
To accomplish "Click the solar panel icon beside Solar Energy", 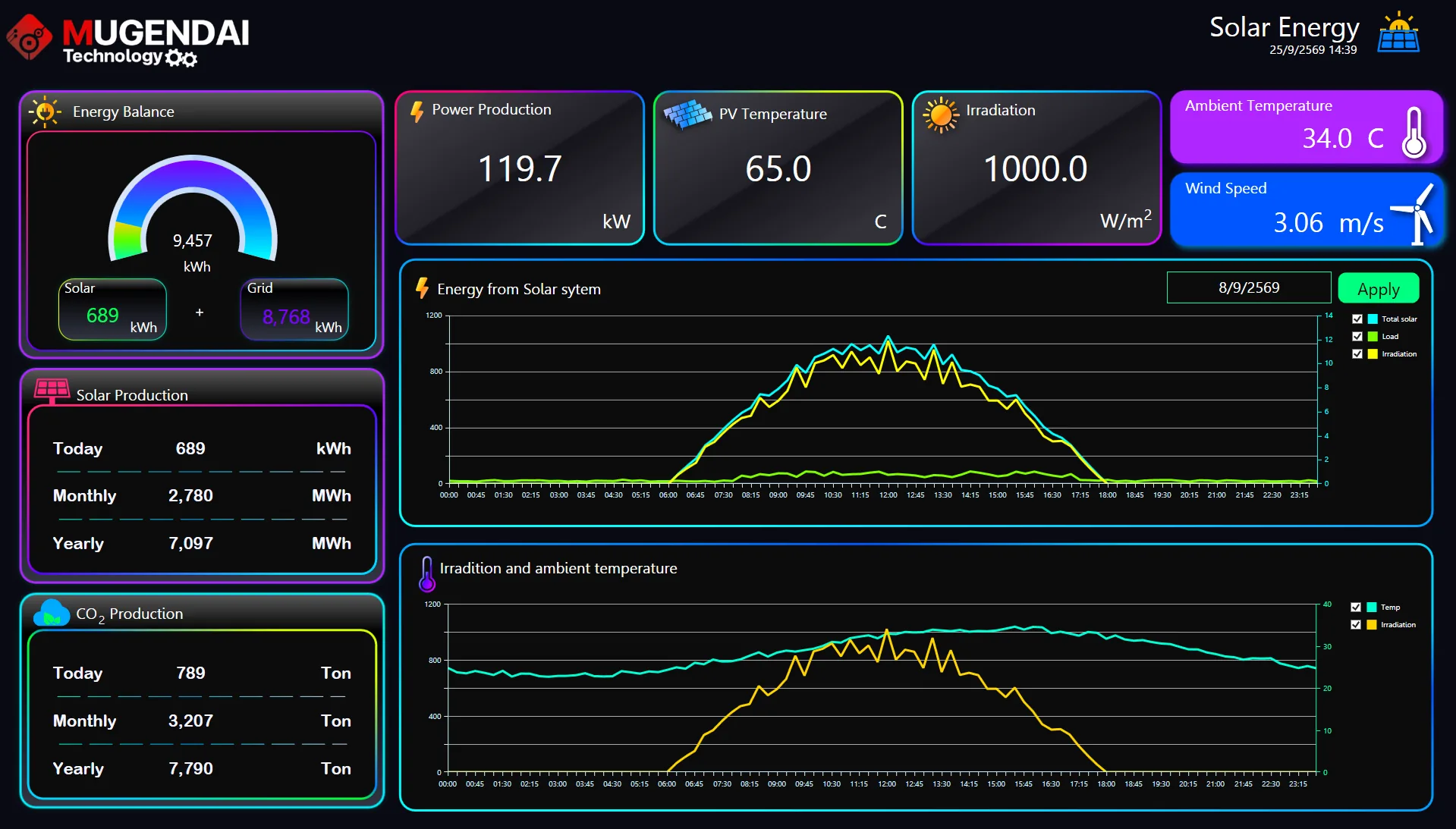I will (x=1398, y=33).
